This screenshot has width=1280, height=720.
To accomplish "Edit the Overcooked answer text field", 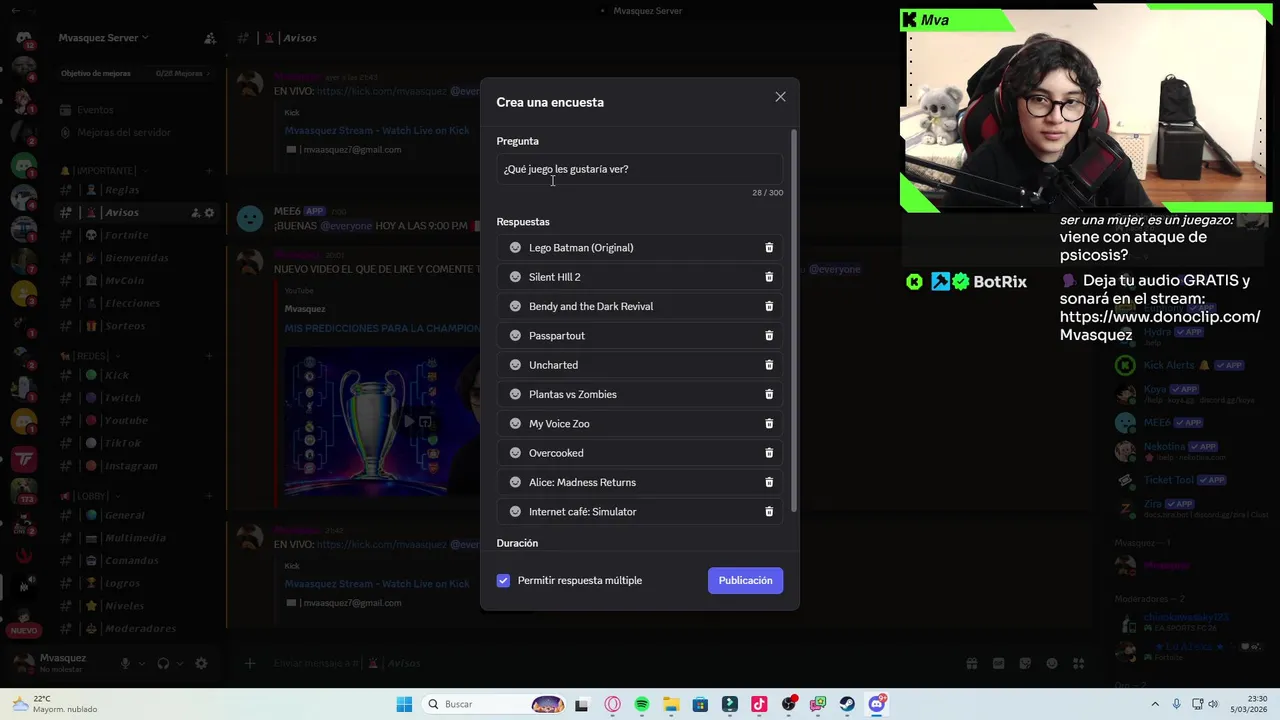I will click(x=640, y=453).
